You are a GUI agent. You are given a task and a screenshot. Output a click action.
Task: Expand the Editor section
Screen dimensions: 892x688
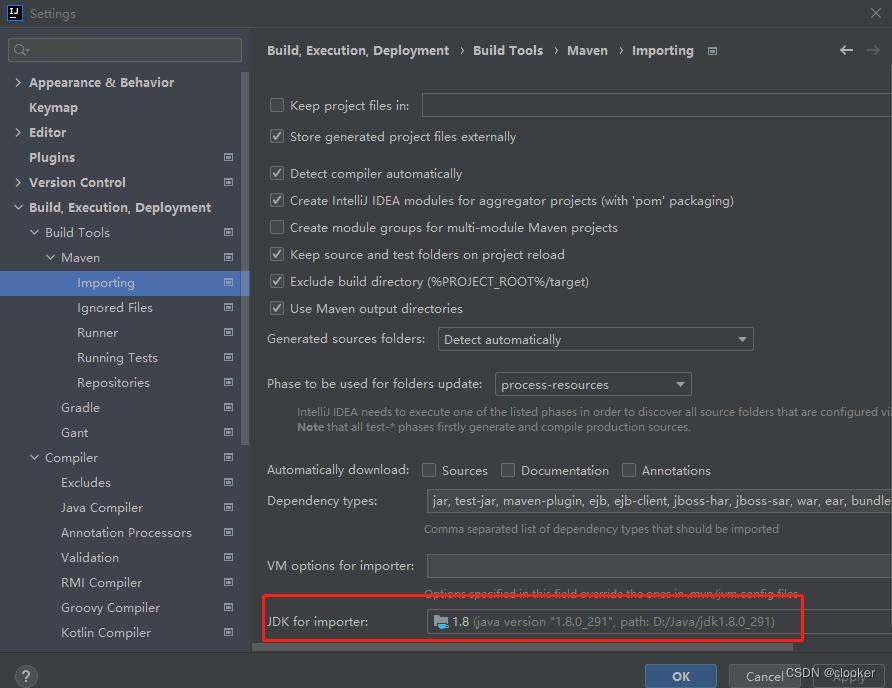pos(18,133)
